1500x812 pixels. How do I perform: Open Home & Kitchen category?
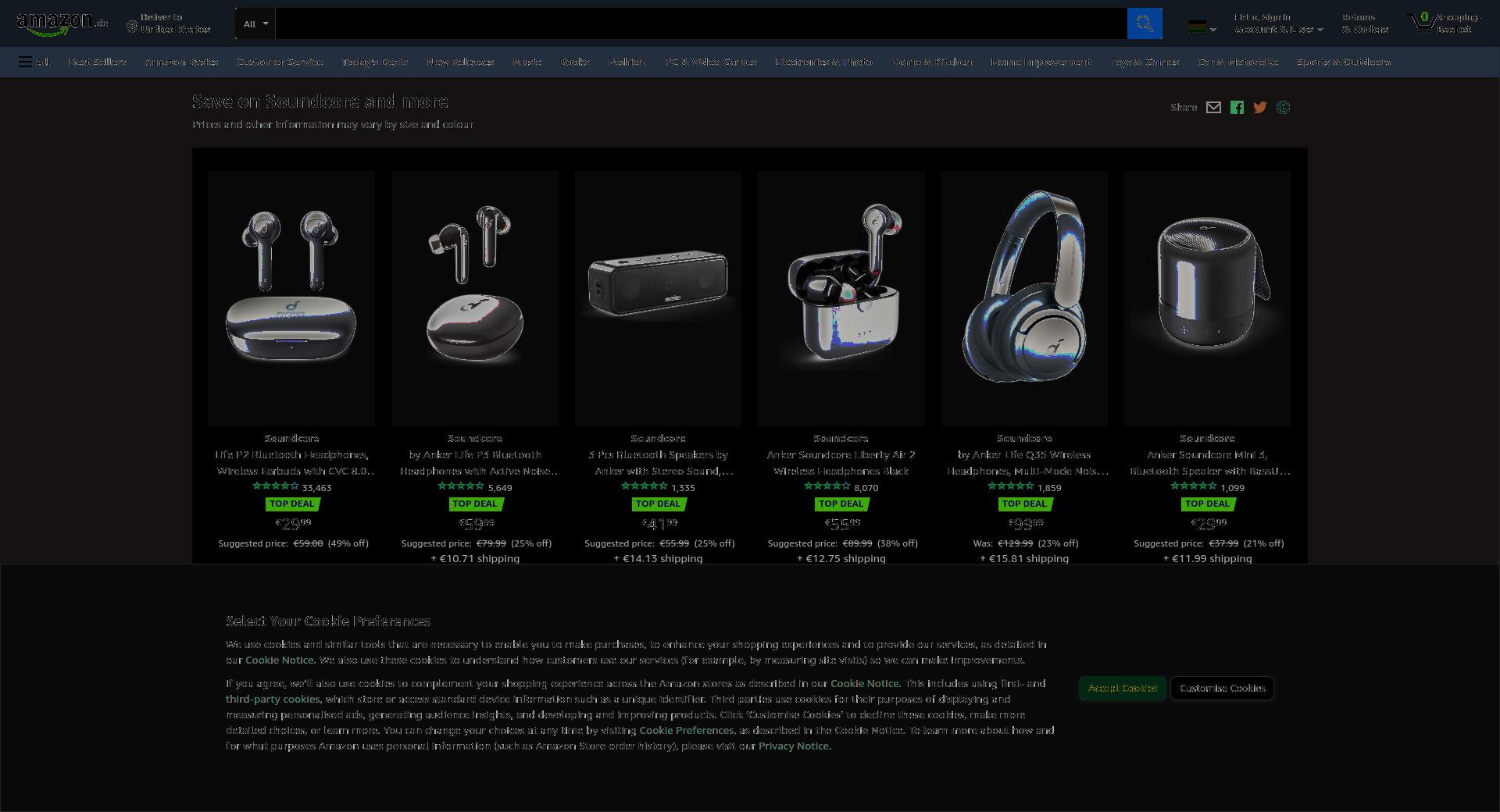(932, 62)
